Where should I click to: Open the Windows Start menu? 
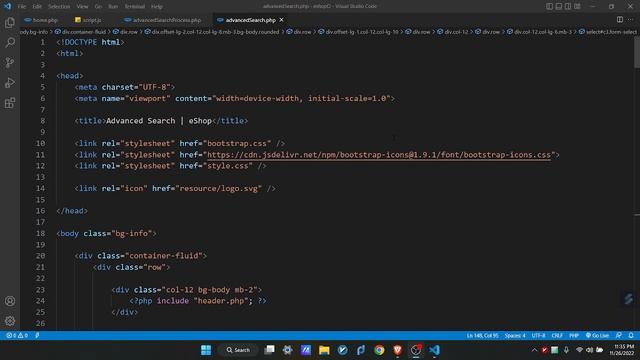pos(206,350)
